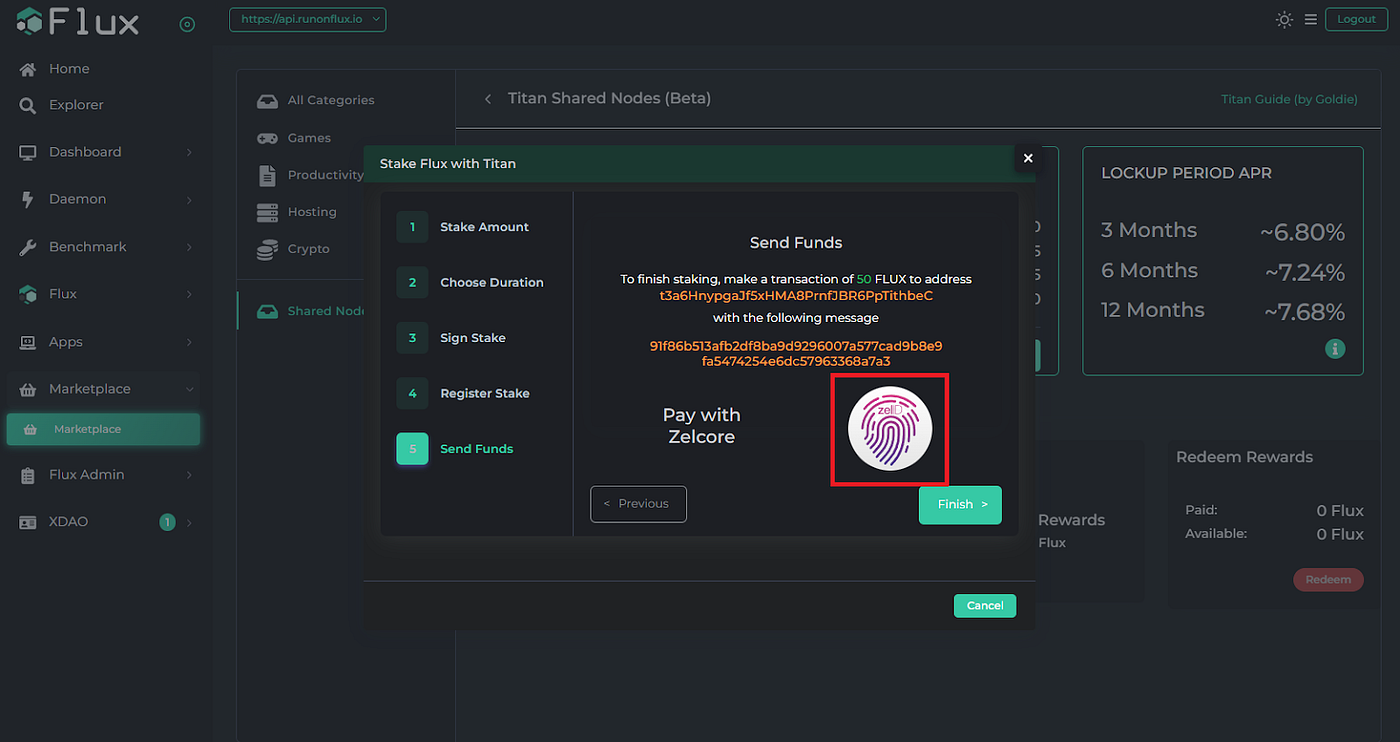Expand the Flux menu chevron
The width and height of the screenshot is (1400, 742).
coord(189,294)
